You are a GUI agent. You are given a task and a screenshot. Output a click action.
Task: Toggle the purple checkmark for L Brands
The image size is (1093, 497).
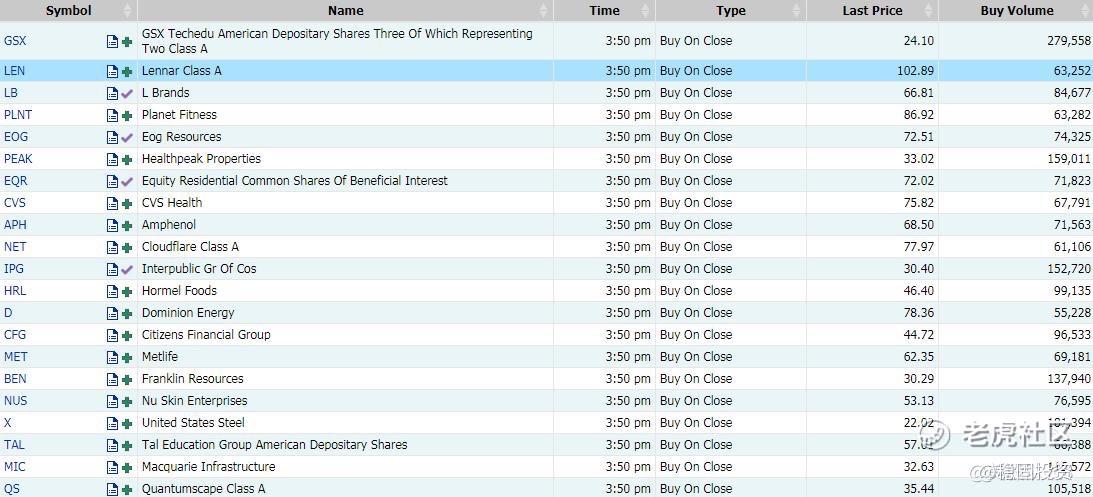[x=127, y=93]
